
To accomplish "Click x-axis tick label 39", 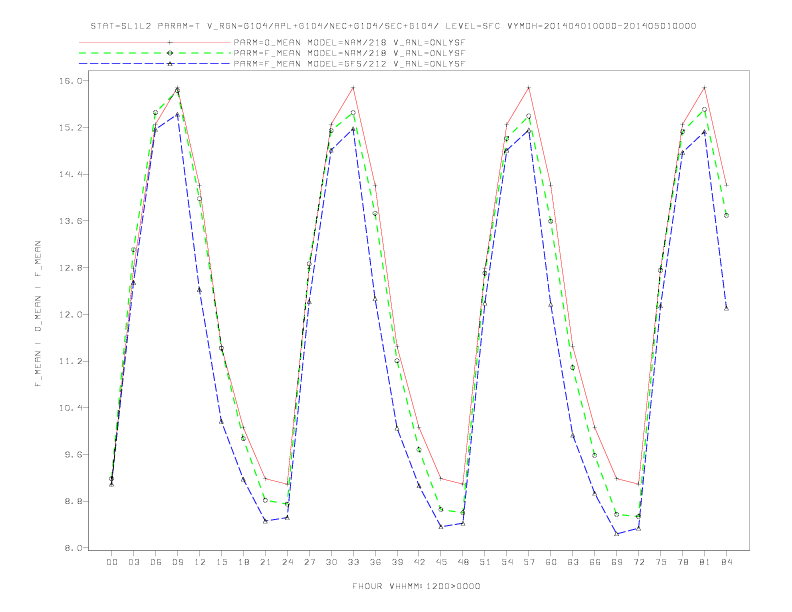I will click(x=397, y=562).
